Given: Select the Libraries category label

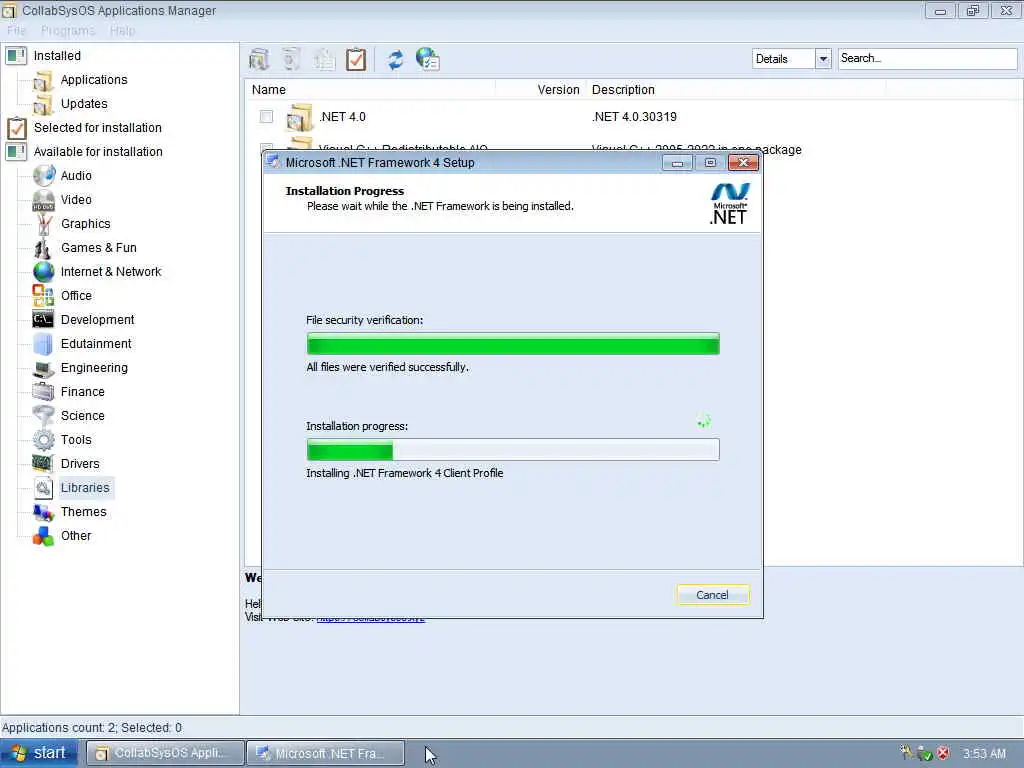Looking at the screenshot, I should (85, 488).
